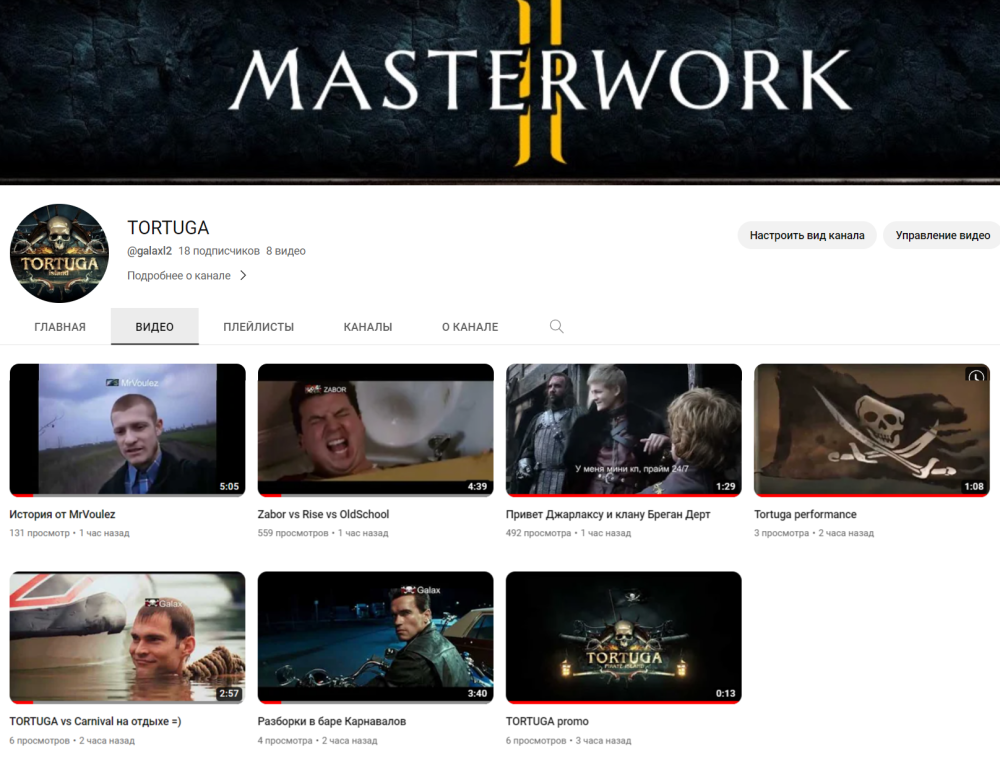Go to the КАНАЛЫ tab
This screenshot has height=759, width=1000.
click(368, 327)
